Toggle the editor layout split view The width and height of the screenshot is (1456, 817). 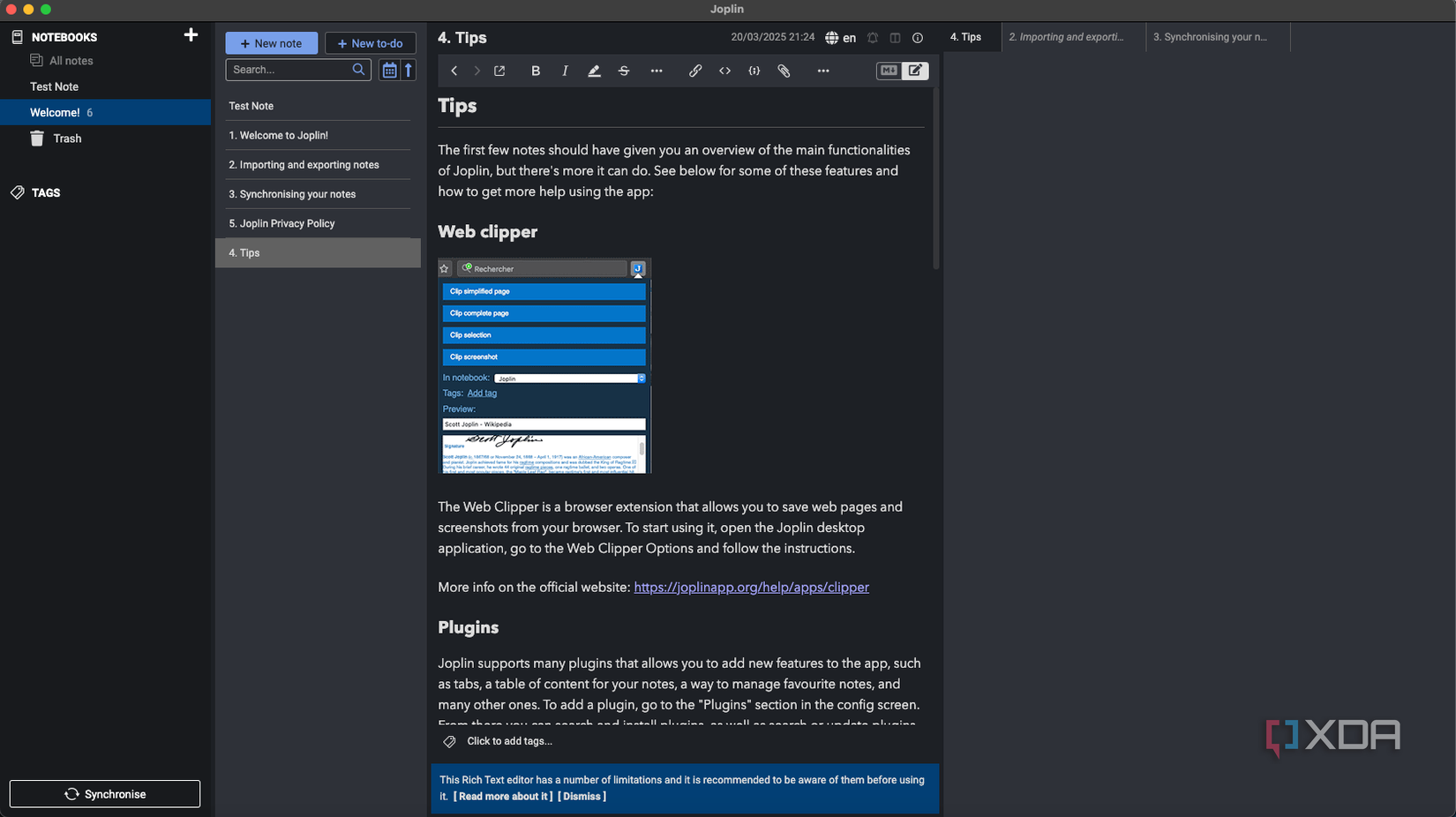point(895,38)
